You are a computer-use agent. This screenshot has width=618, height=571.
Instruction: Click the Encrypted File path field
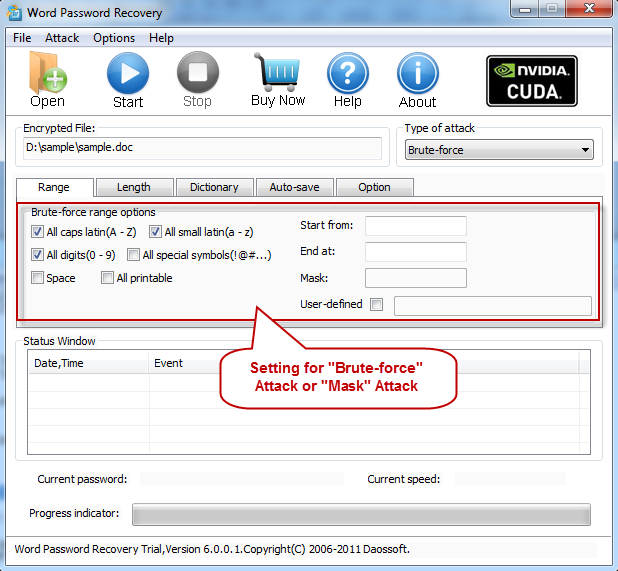click(202, 148)
